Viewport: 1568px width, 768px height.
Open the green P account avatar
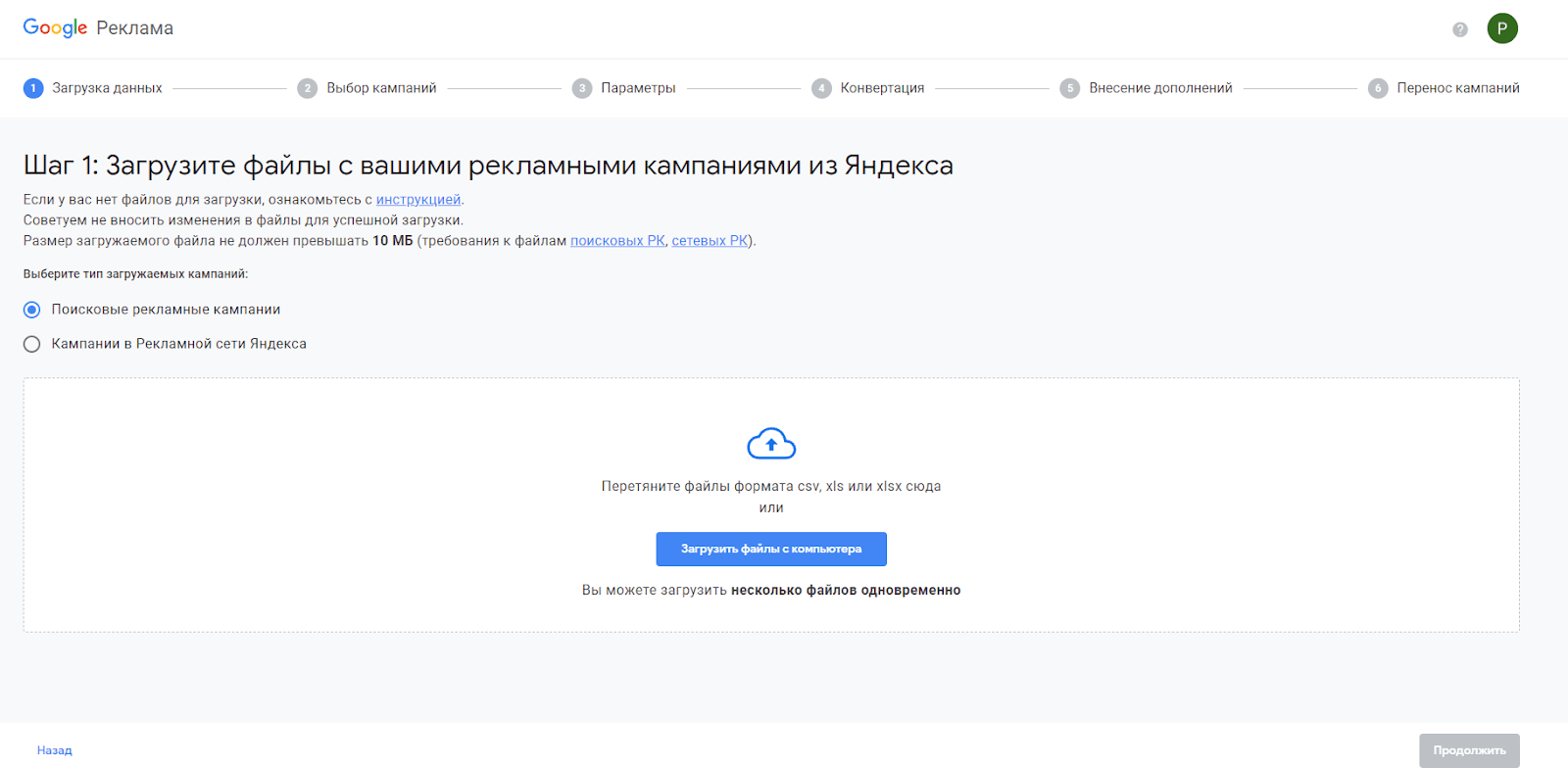1502,28
